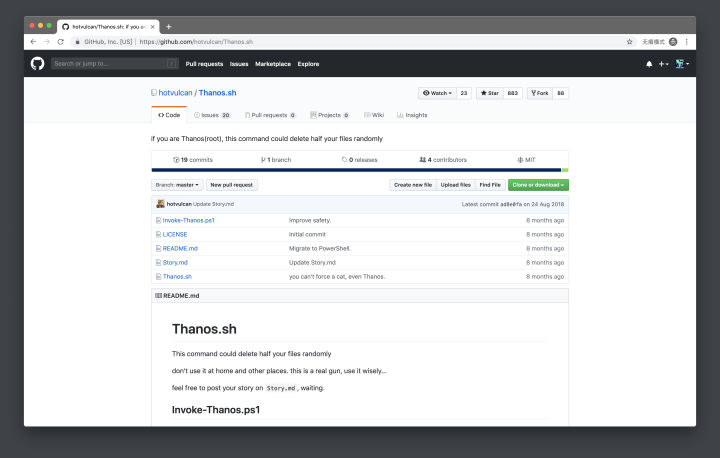Click Create new file button

[x=413, y=185]
